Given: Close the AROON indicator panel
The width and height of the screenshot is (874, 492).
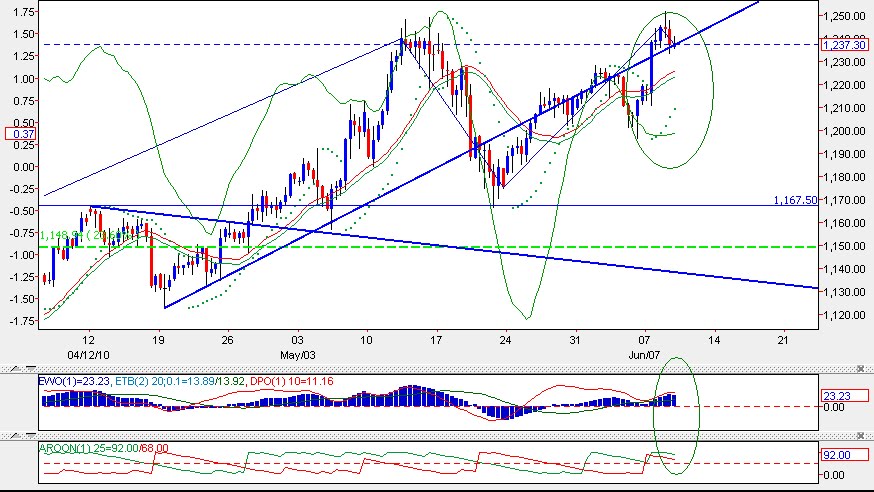Looking at the screenshot, I should 860,436.
